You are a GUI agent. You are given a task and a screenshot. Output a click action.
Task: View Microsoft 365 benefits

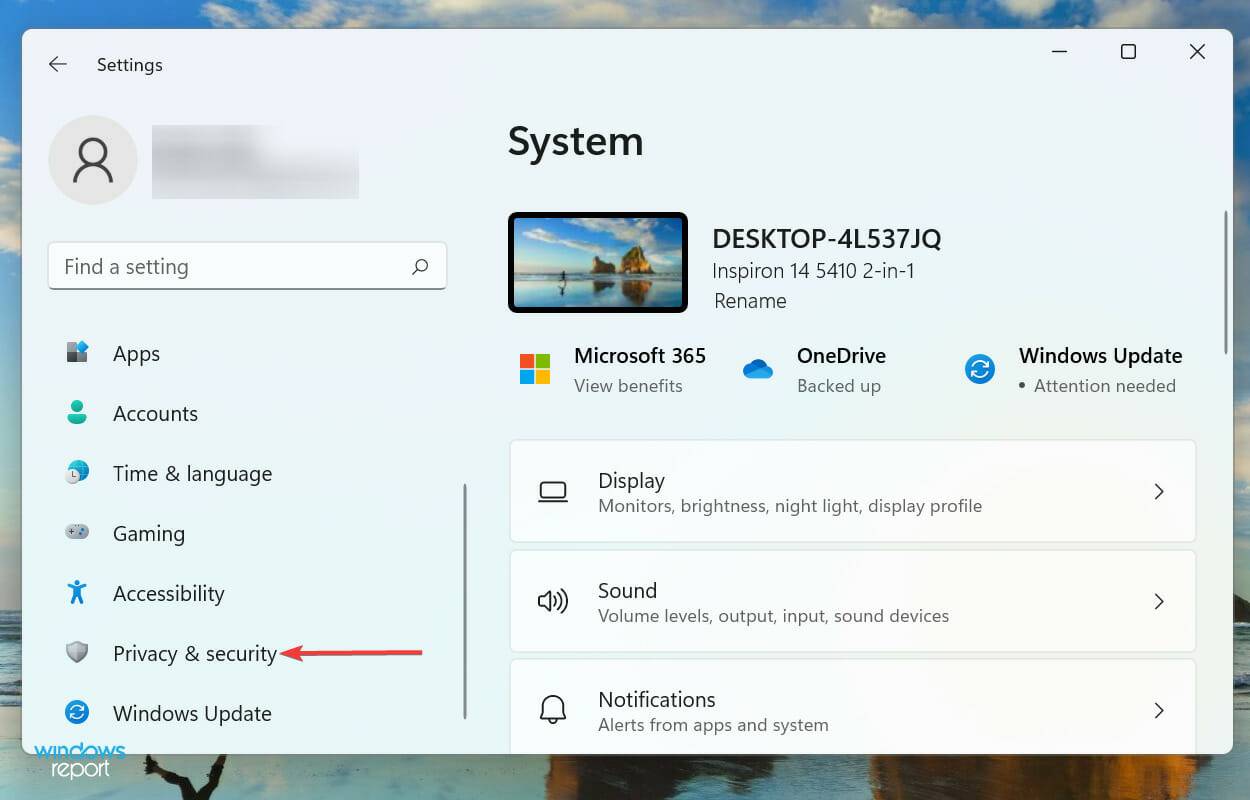coord(628,385)
